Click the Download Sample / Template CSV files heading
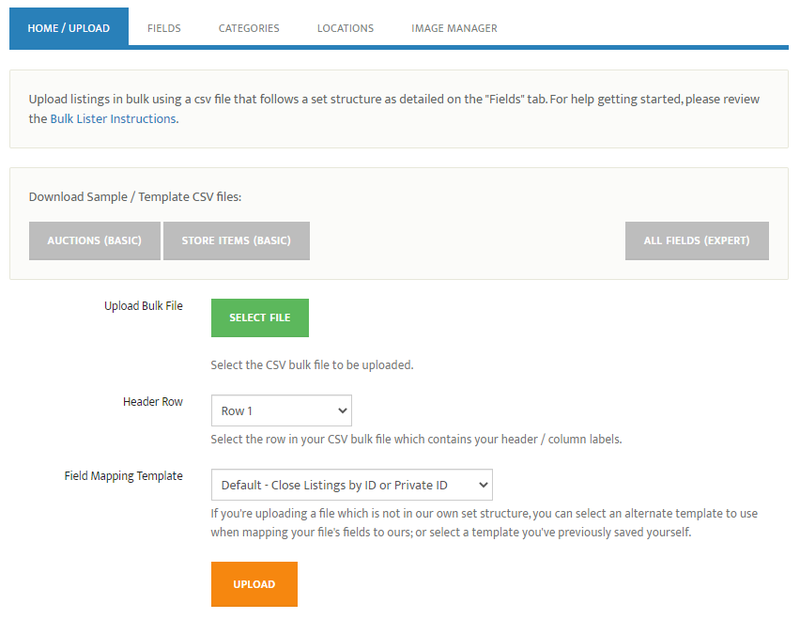This screenshot has height=619, width=800. coord(135,197)
